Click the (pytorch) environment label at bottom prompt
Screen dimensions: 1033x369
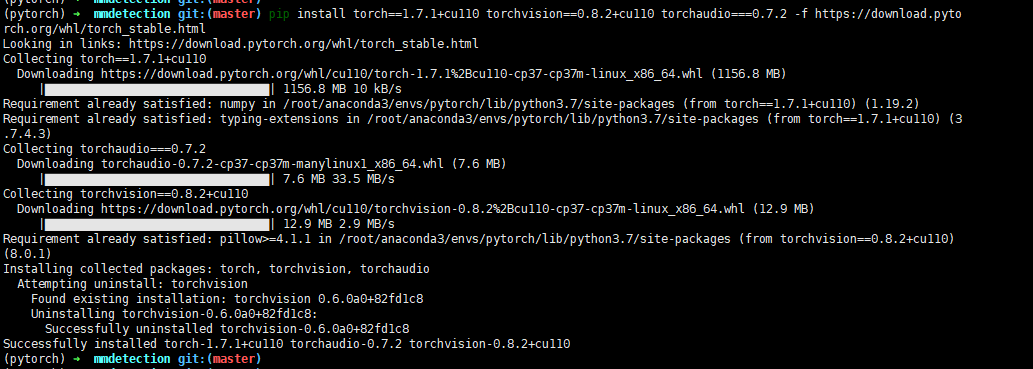click(34, 359)
